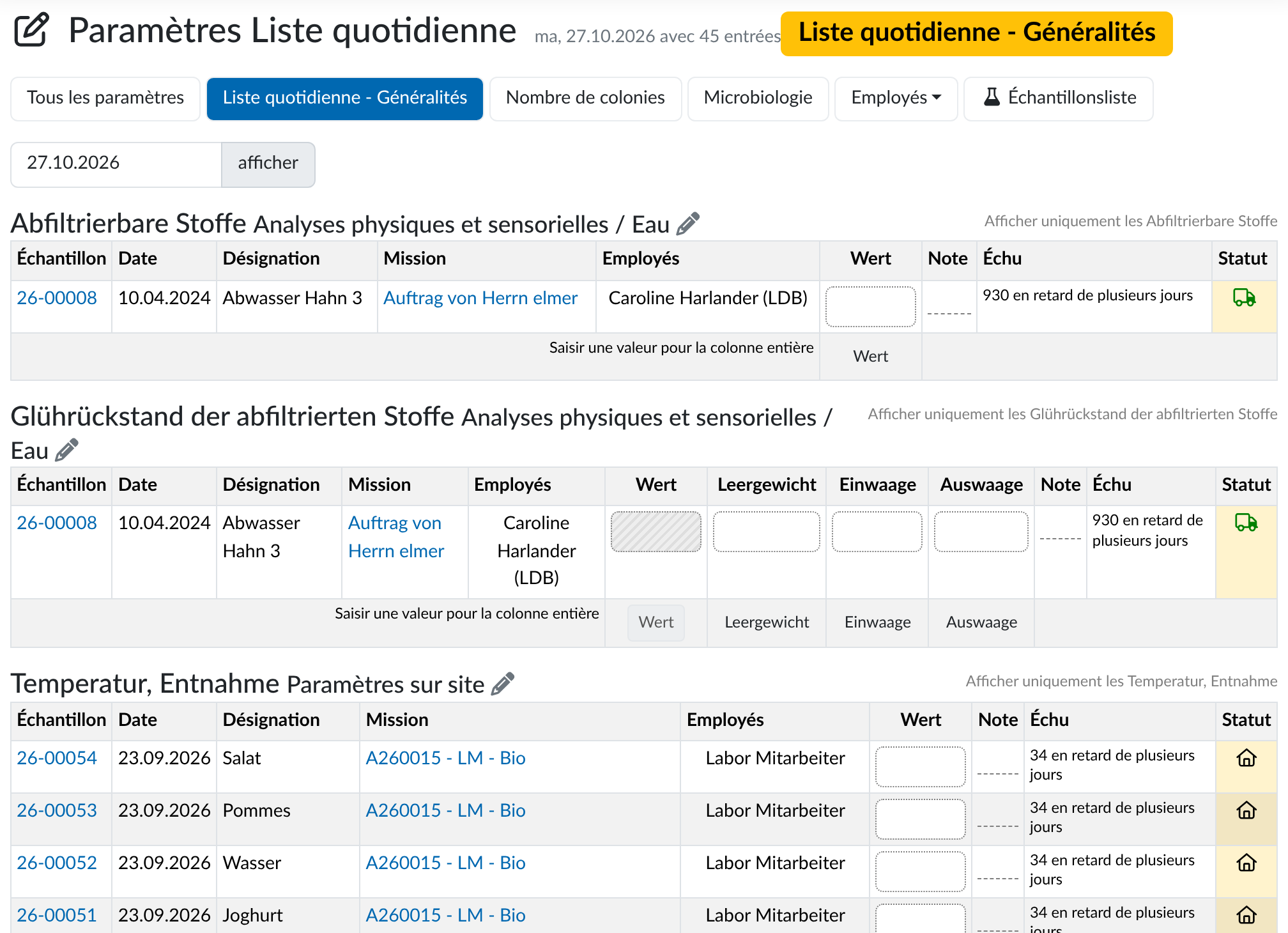Screen dimensions: 1288x933
Task: Click the afficher button
Action: tap(268, 164)
